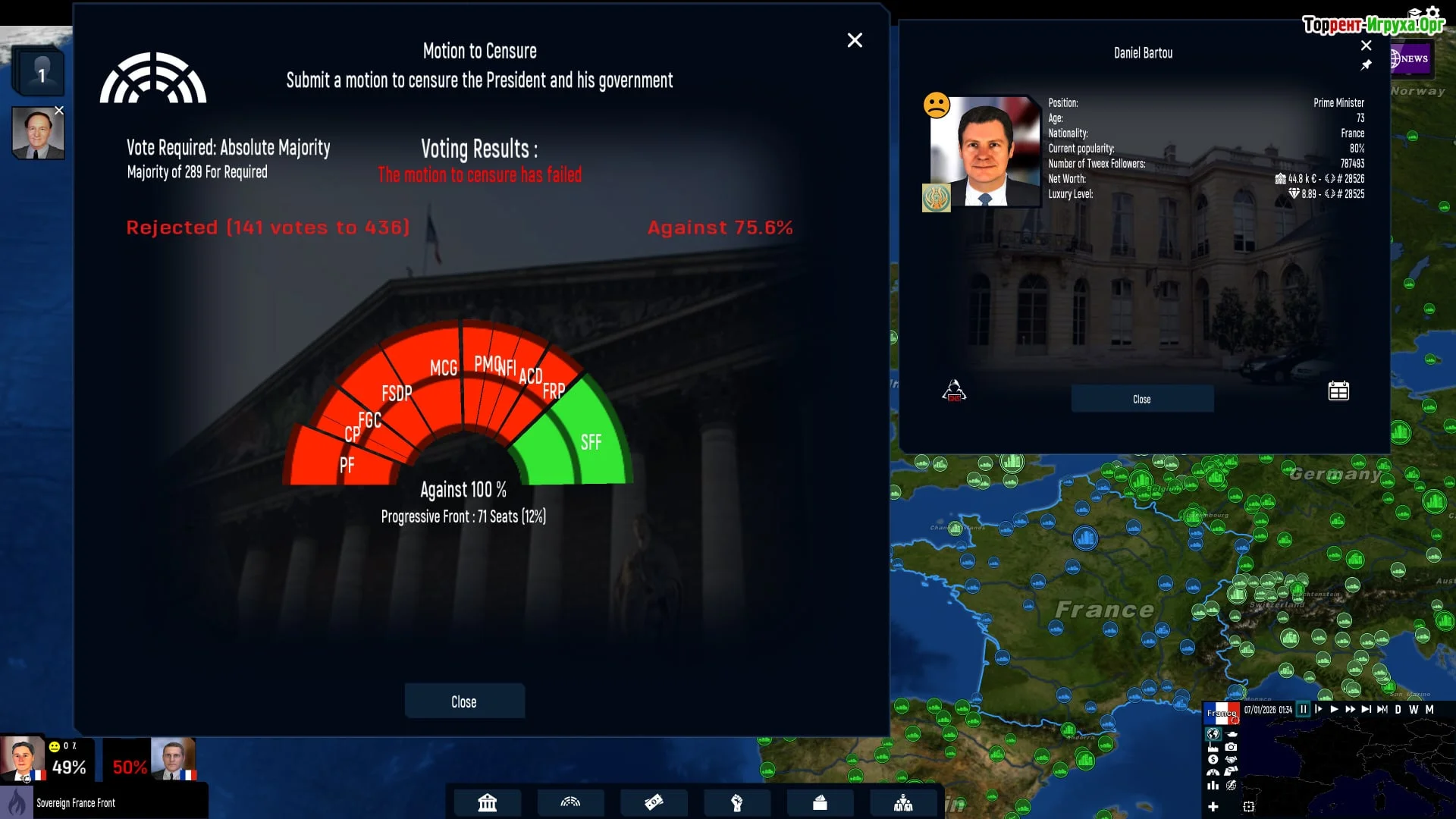Open the parliament hemicycle icon in bottom bar
This screenshot has height=819, width=1456.
570,802
